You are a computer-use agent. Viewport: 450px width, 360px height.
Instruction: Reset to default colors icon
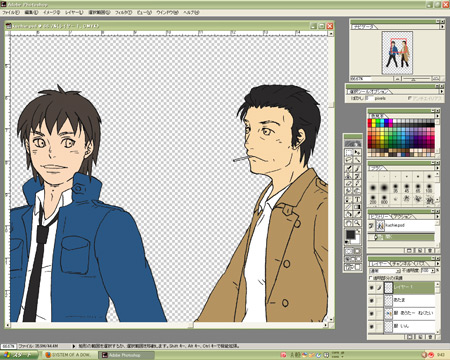coord(346,242)
